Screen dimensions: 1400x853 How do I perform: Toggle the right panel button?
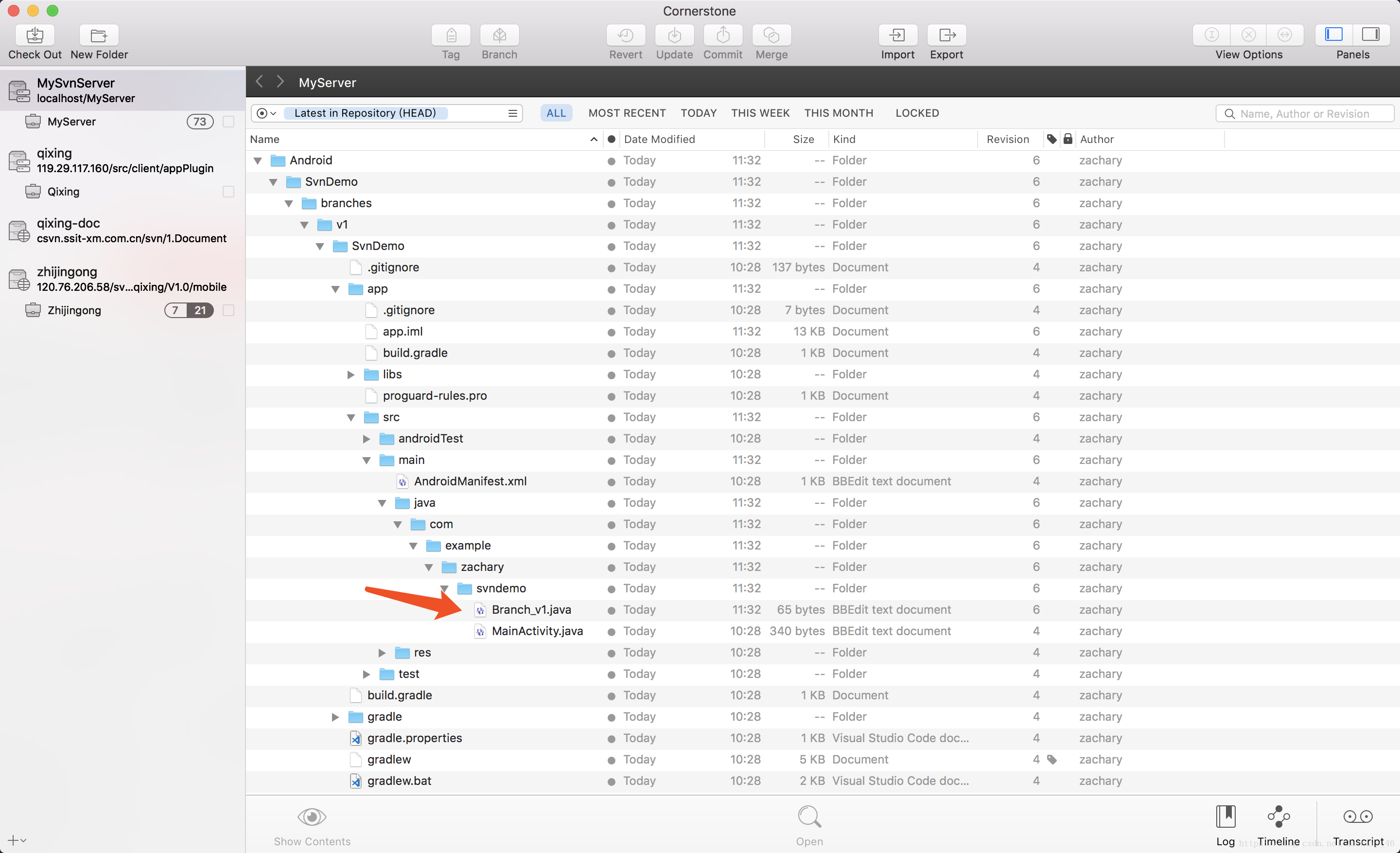point(1371,35)
